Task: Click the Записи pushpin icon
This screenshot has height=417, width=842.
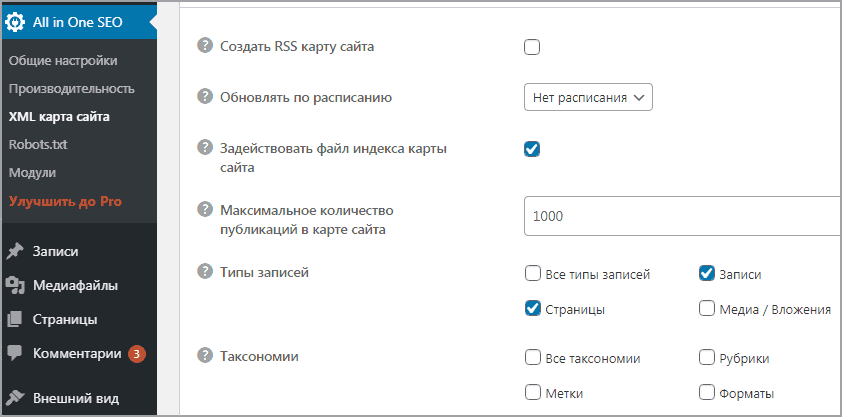Action: coord(15,252)
